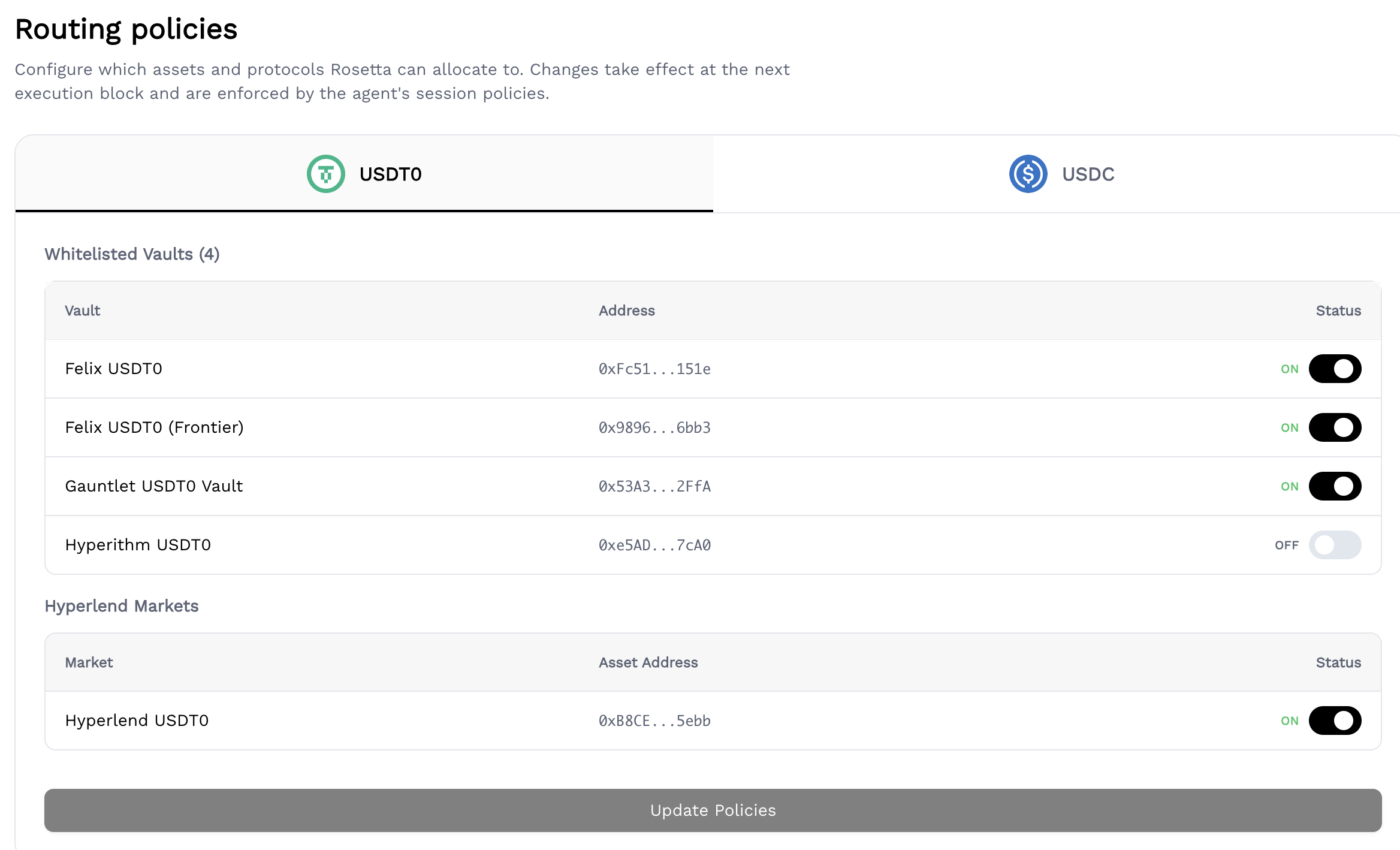Select the Gauntlet USDT0 Vault name
The image size is (1400, 850).
click(x=154, y=486)
